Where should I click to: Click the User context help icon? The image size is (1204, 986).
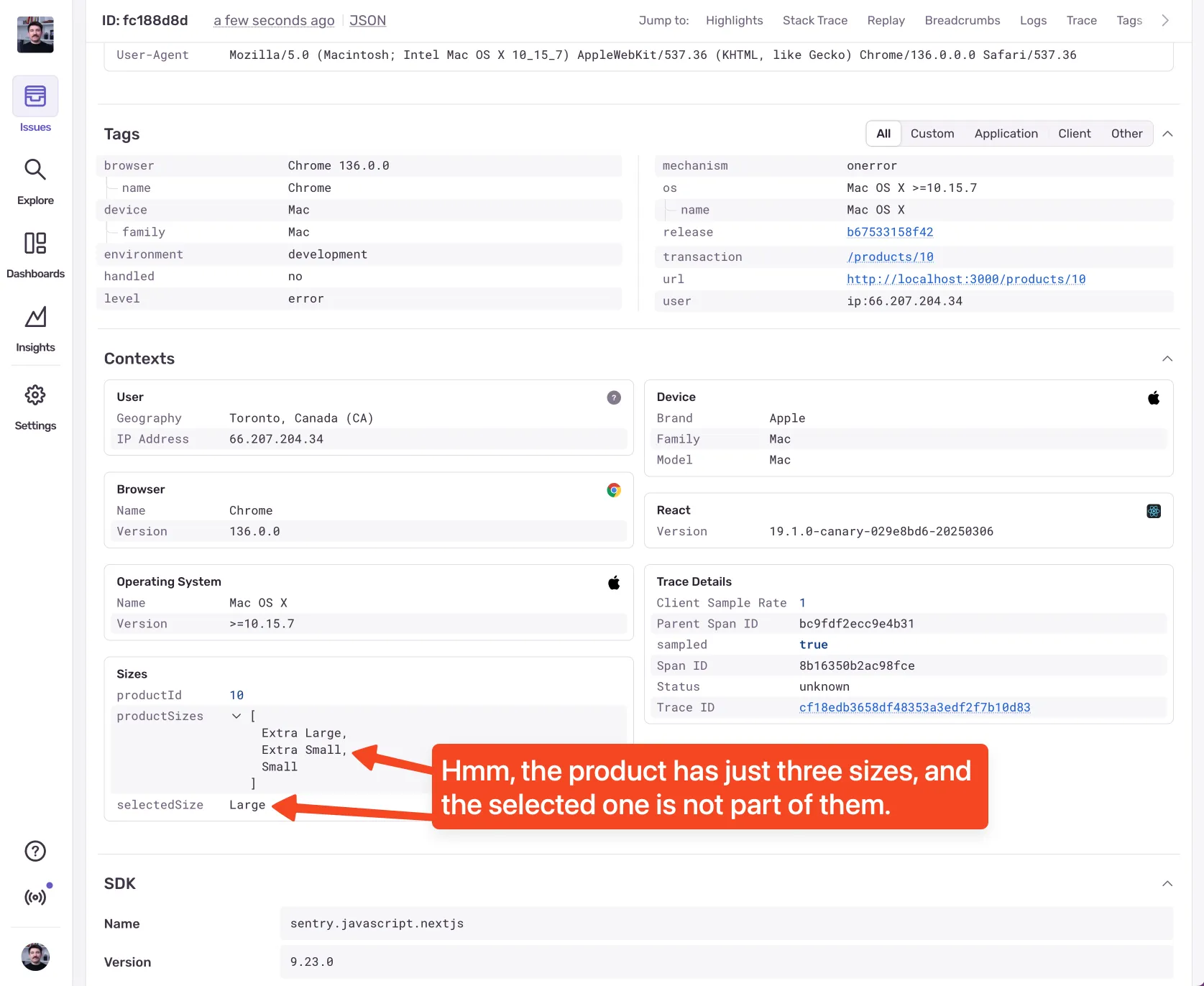[x=614, y=397]
